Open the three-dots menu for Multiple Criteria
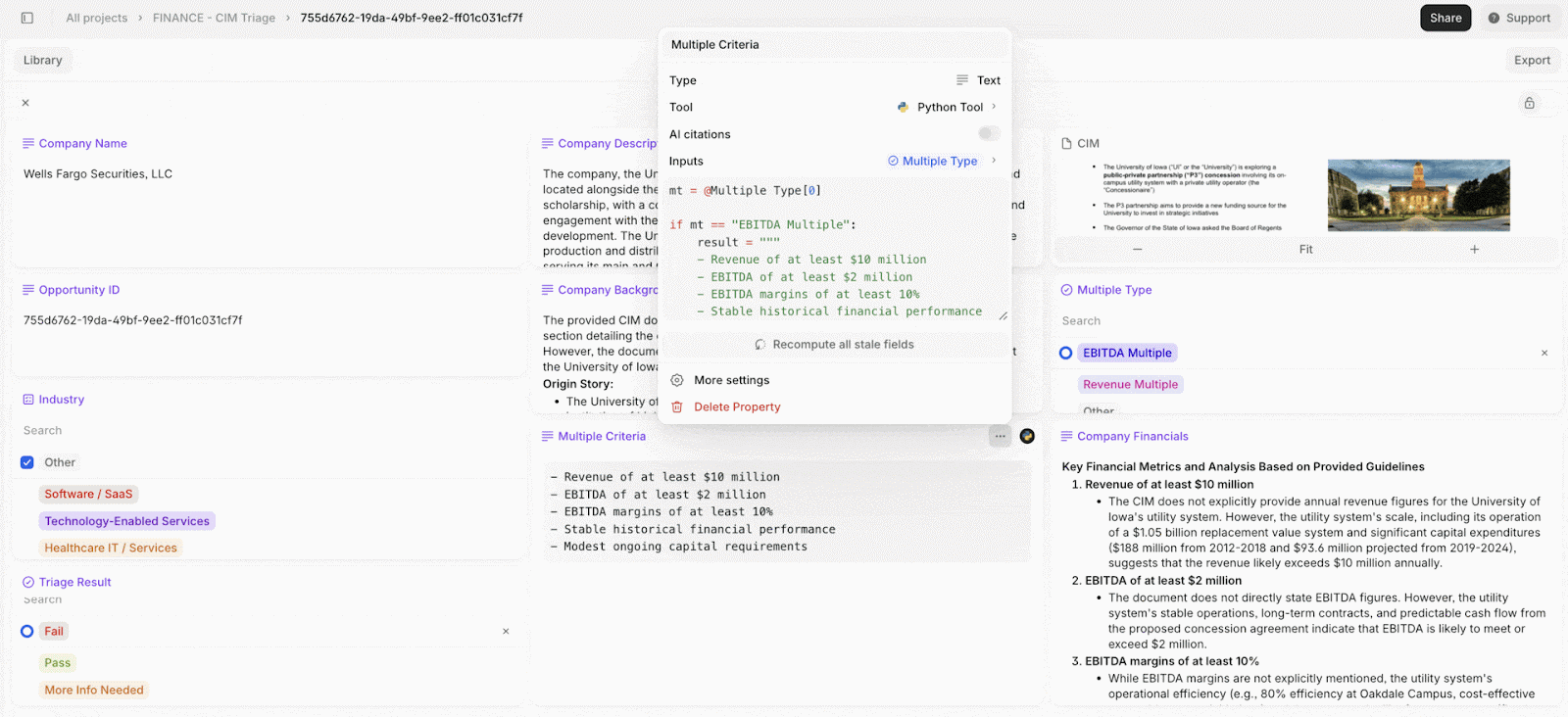Image resolution: width=1568 pixels, height=717 pixels. [1000, 436]
